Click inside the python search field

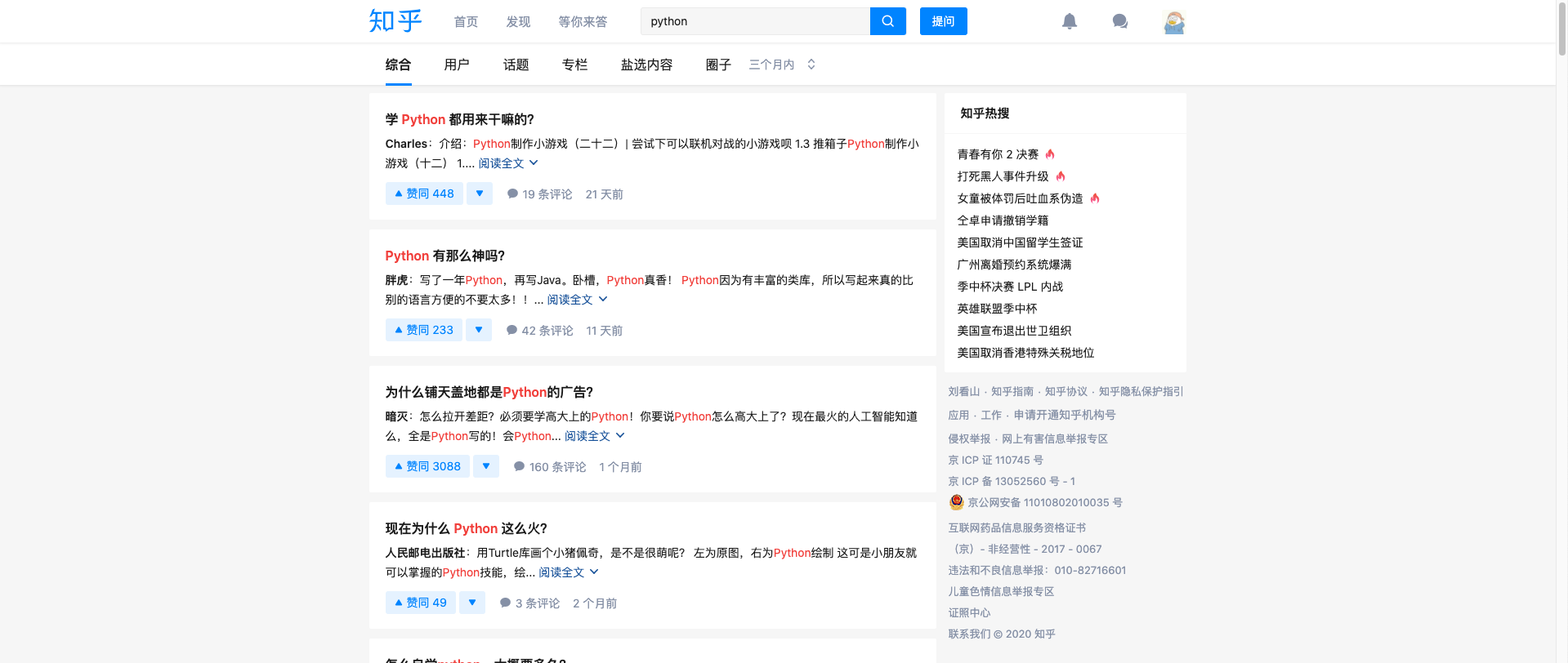tap(756, 21)
